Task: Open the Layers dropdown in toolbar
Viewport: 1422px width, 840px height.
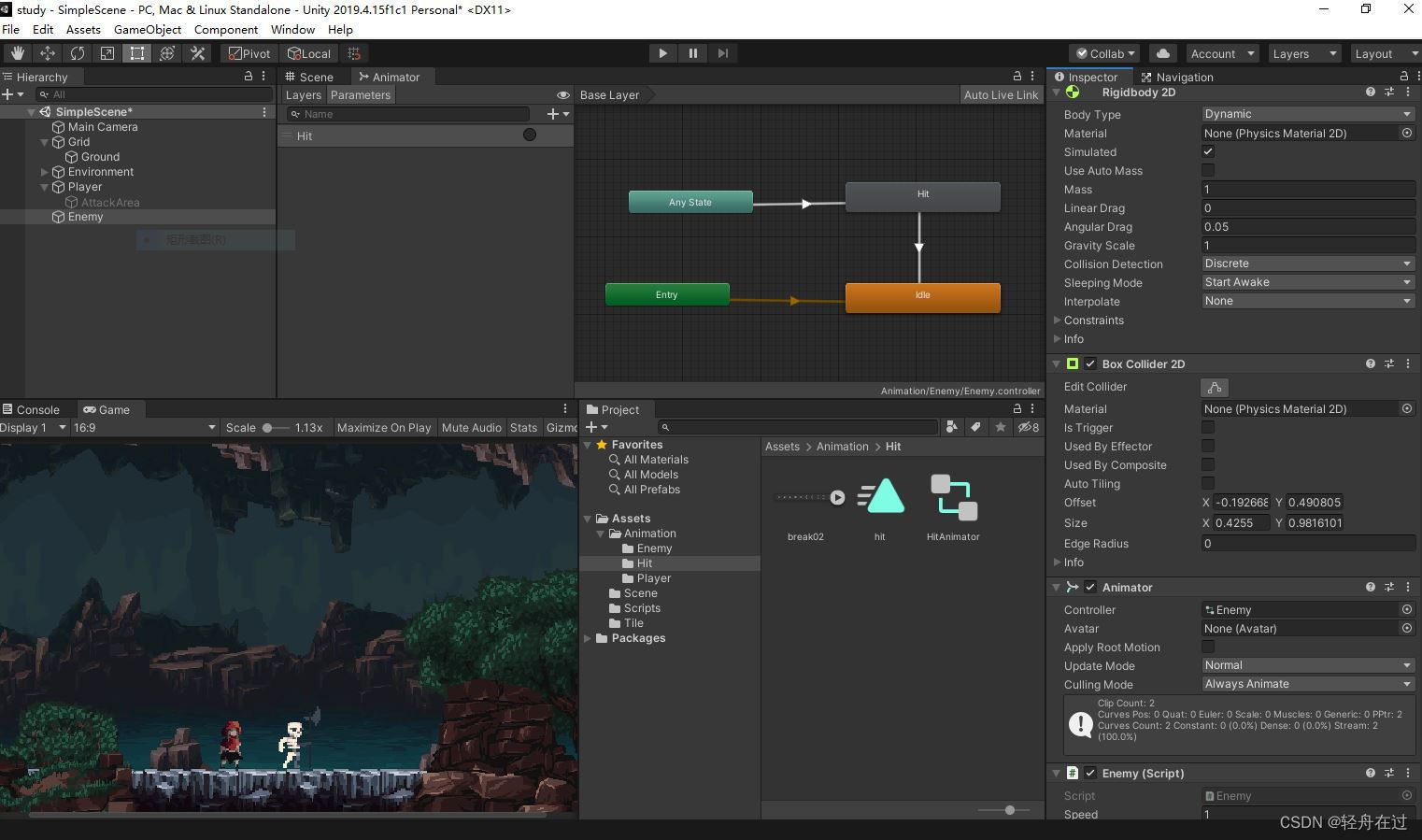Action: pyautogui.click(x=1303, y=53)
